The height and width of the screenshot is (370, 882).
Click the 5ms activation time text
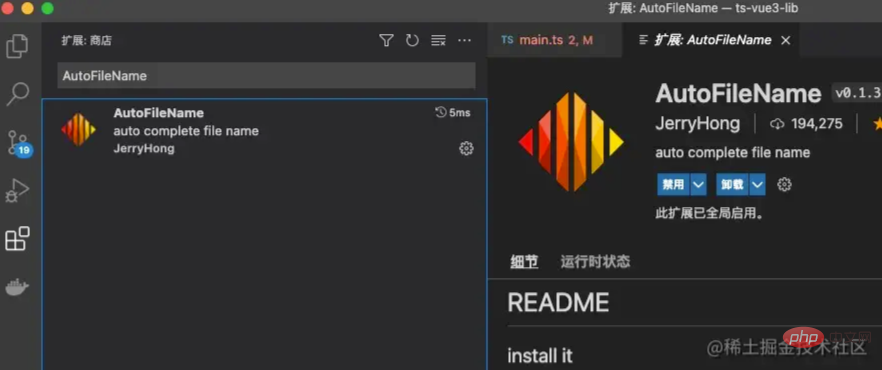pyautogui.click(x=460, y=112)
